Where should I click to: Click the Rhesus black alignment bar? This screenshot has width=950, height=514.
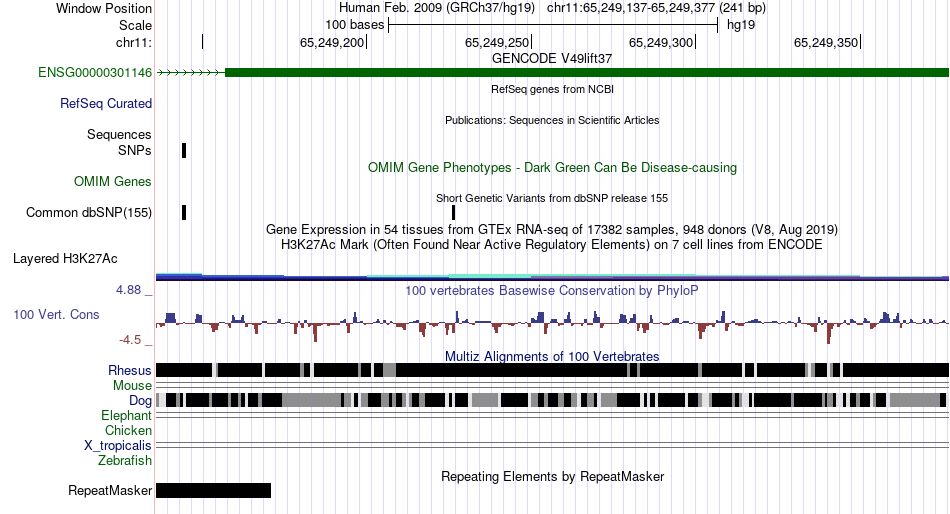point(552,370)
